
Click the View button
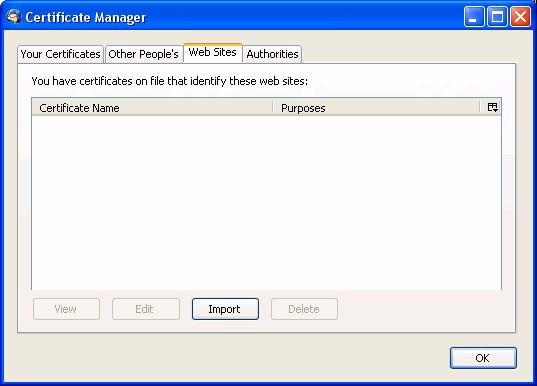coord(66,309)
